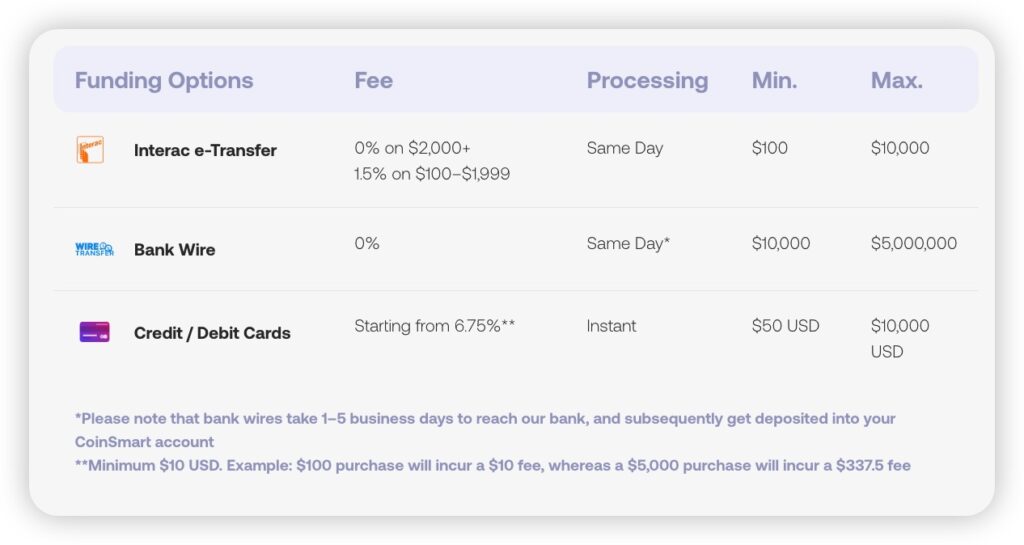Click the 1.5% on $100–$1,999 fee text
This screenshot has width=1024, height=545.
pyautogui.click(x=432, y=174)
